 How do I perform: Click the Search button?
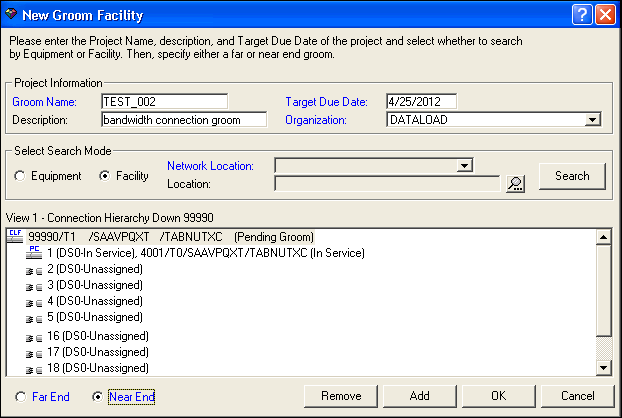(572, 176)
